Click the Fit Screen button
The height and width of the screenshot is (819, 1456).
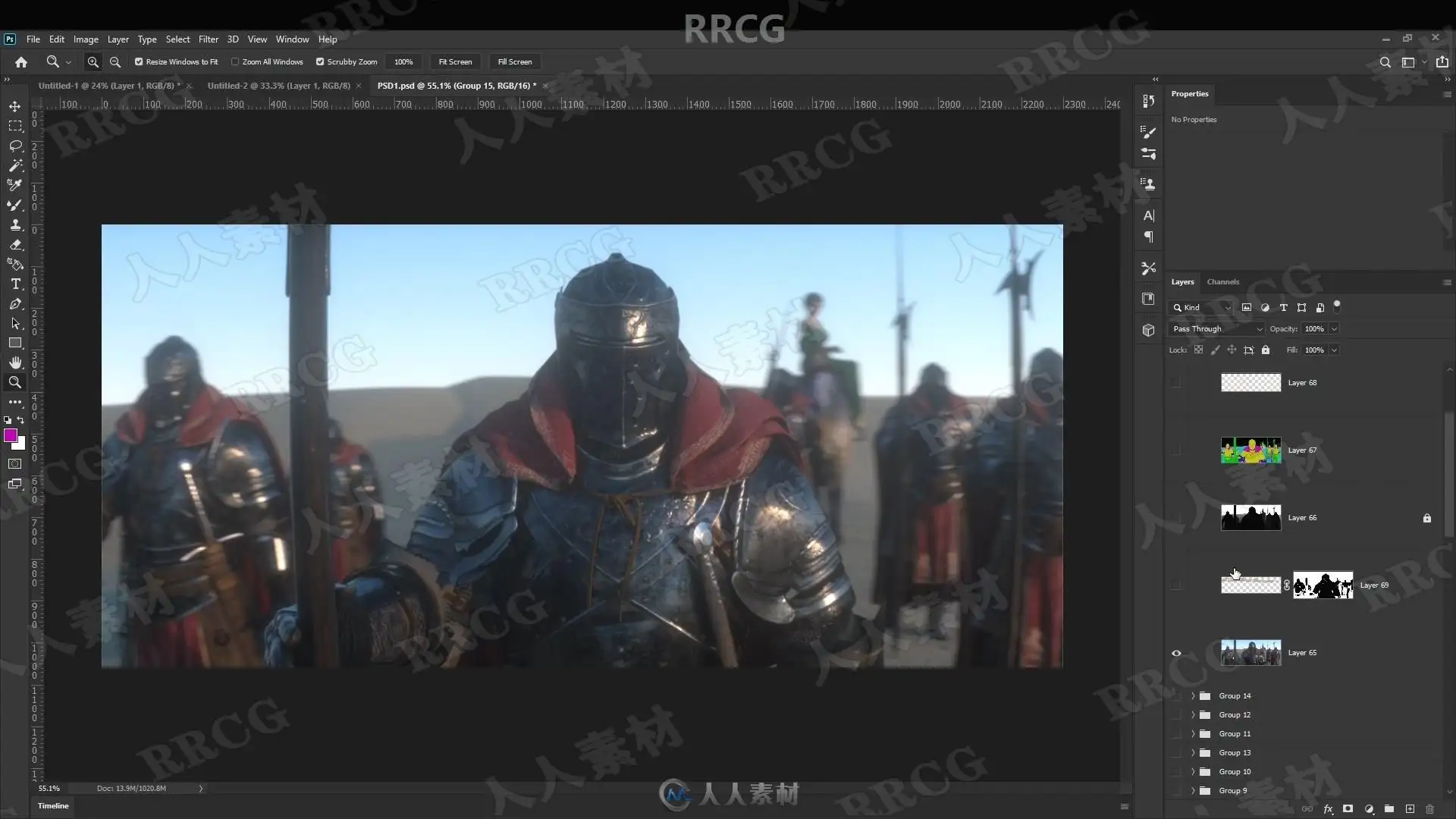coord(455,62)
